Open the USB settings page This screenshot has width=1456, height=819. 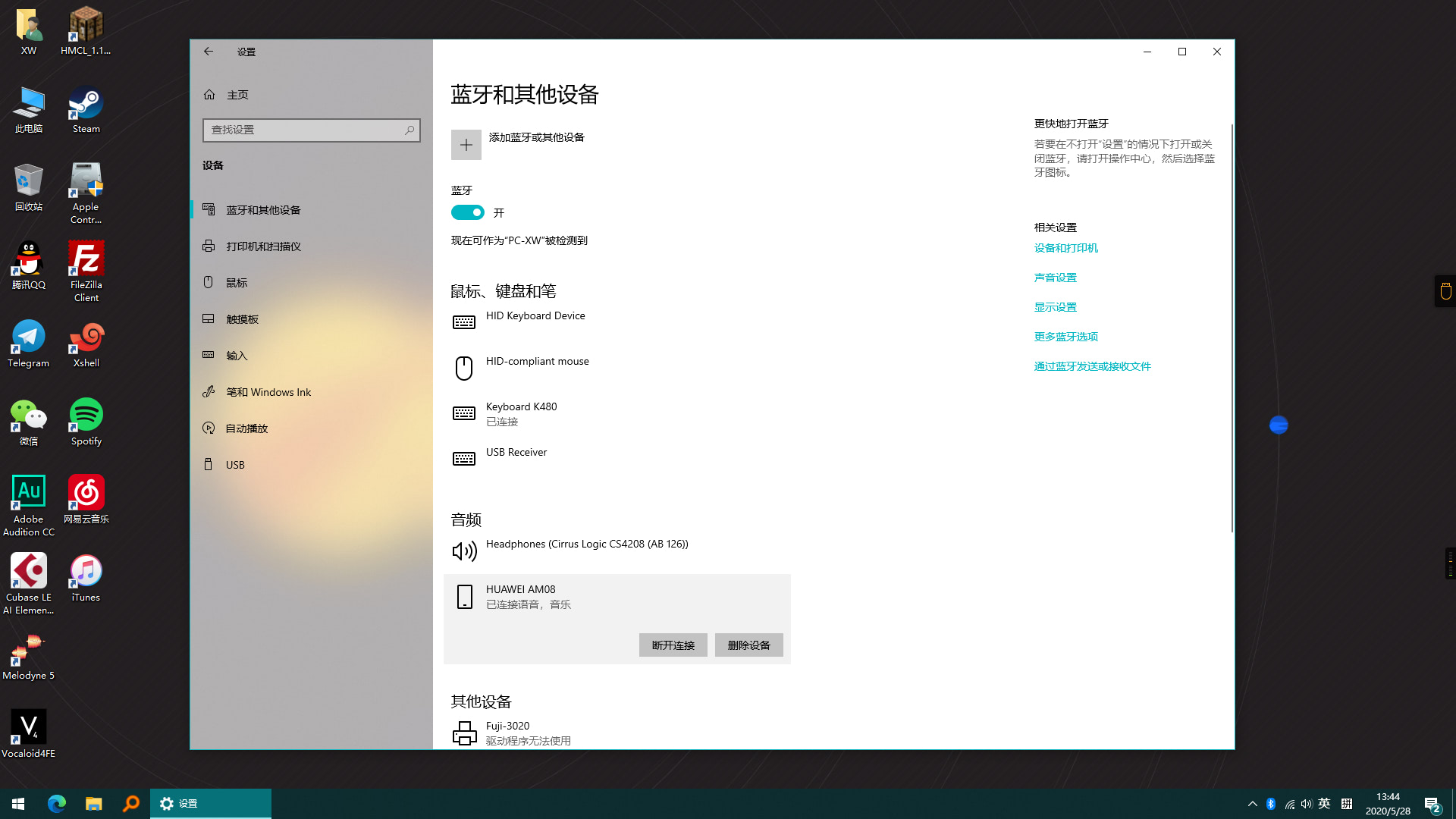point(235,464)
